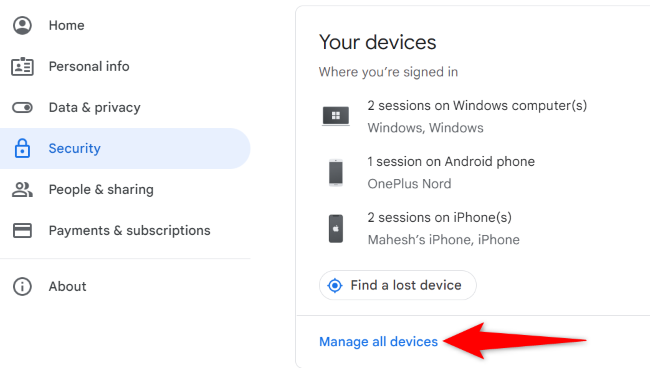This screenshot has height=368, width=650.
Task: Click the About info circle icon
Action: [22, 286]
